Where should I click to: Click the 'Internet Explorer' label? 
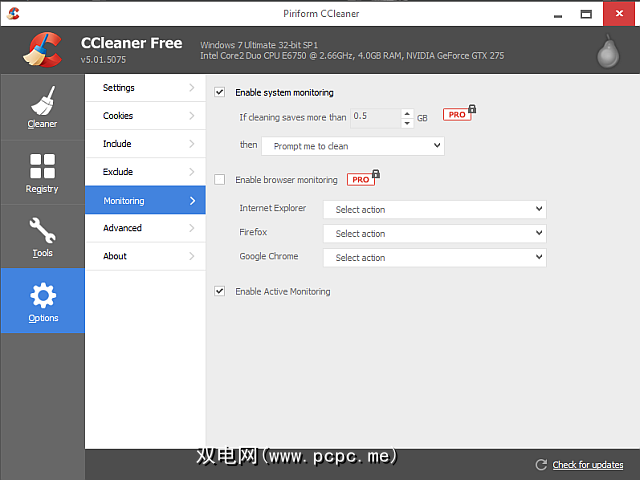(272, 208)
